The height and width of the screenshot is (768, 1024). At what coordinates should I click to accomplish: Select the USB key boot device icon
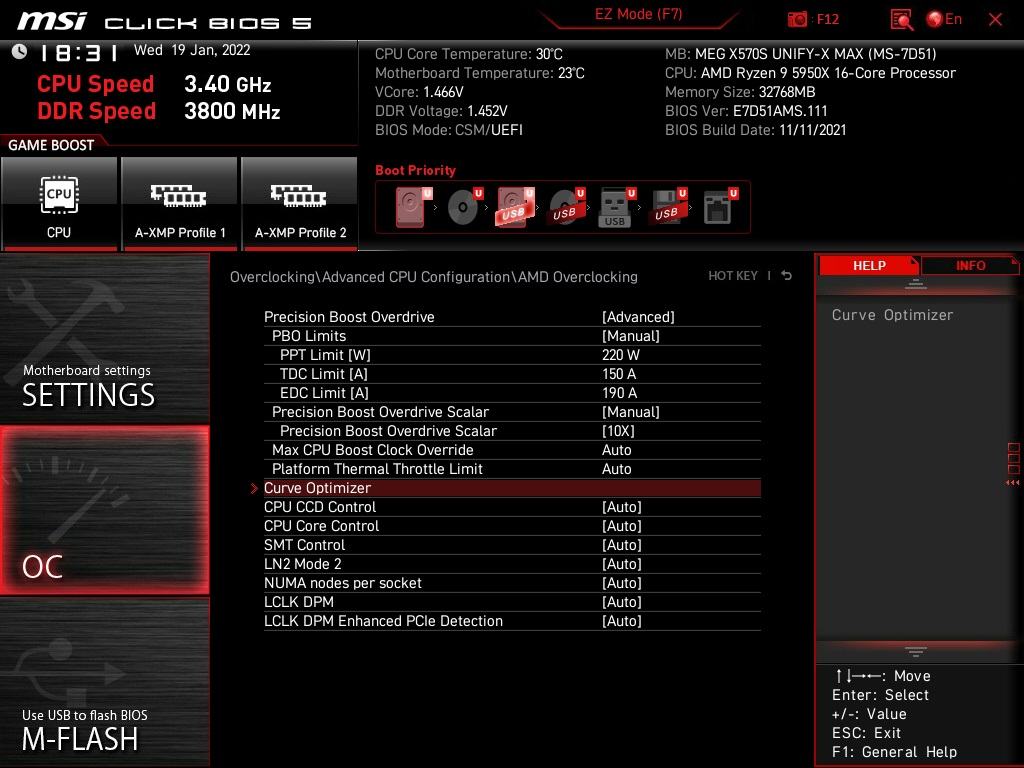point(617,207)
